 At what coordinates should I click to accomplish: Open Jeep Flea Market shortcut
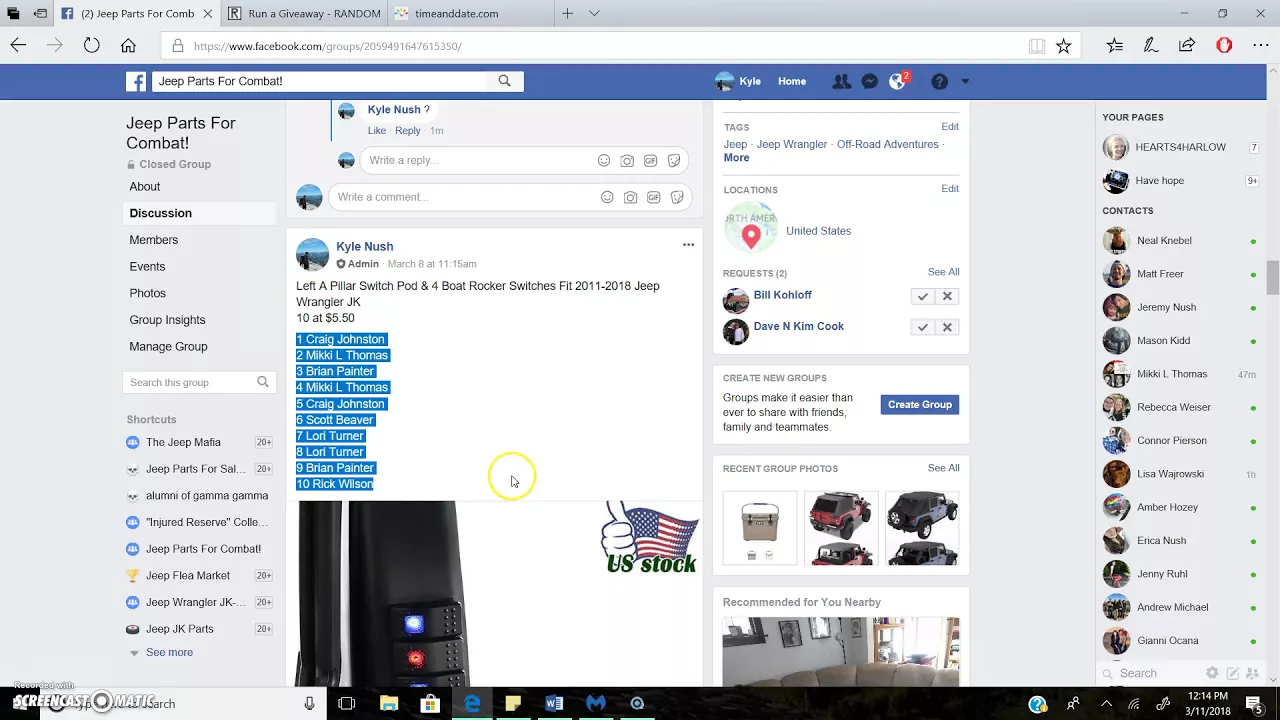[188, 576]
